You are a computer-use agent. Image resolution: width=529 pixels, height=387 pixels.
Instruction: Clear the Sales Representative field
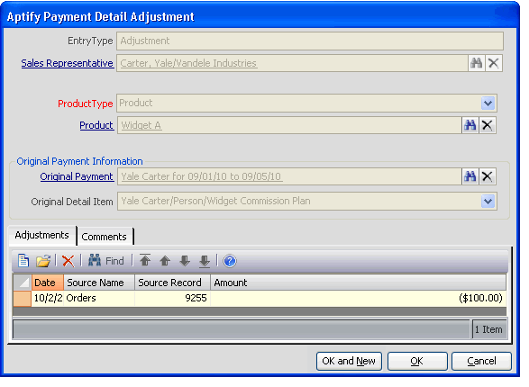pos(494,63)
